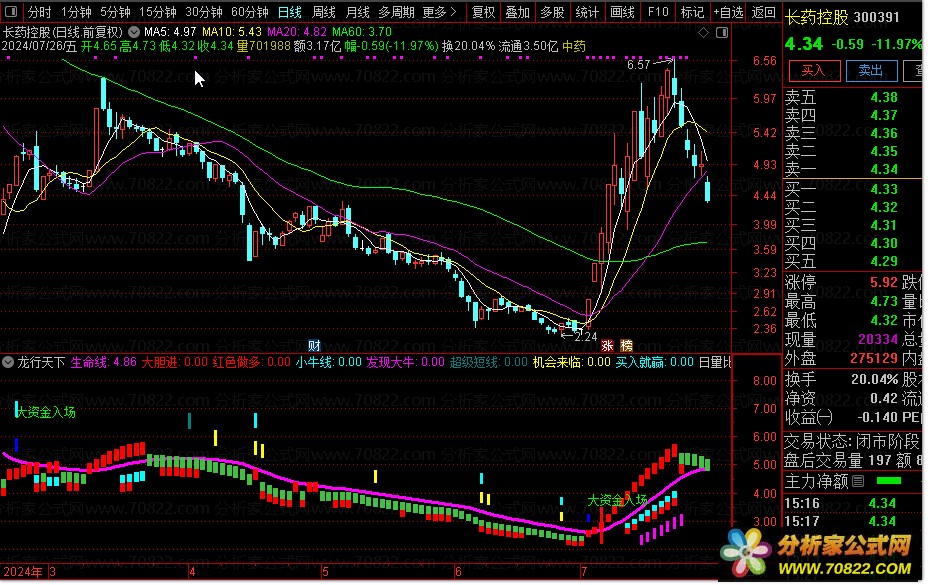
Task: Click the diamond icon above chart
Action: pos(703,33)
